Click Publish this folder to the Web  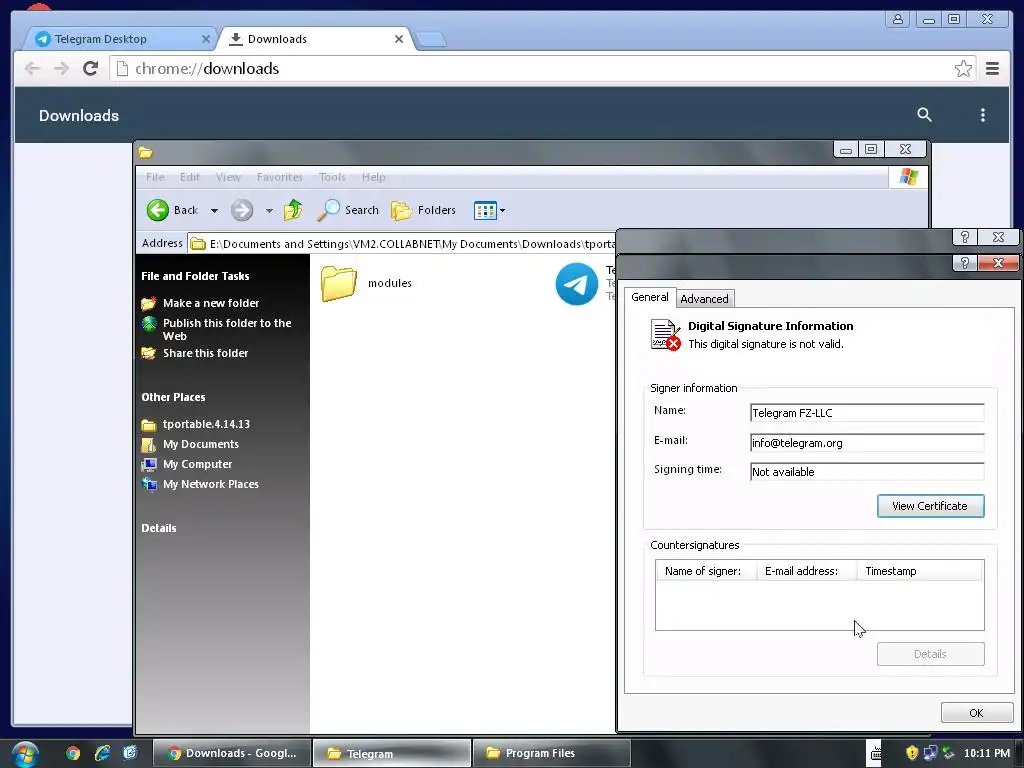227,329
